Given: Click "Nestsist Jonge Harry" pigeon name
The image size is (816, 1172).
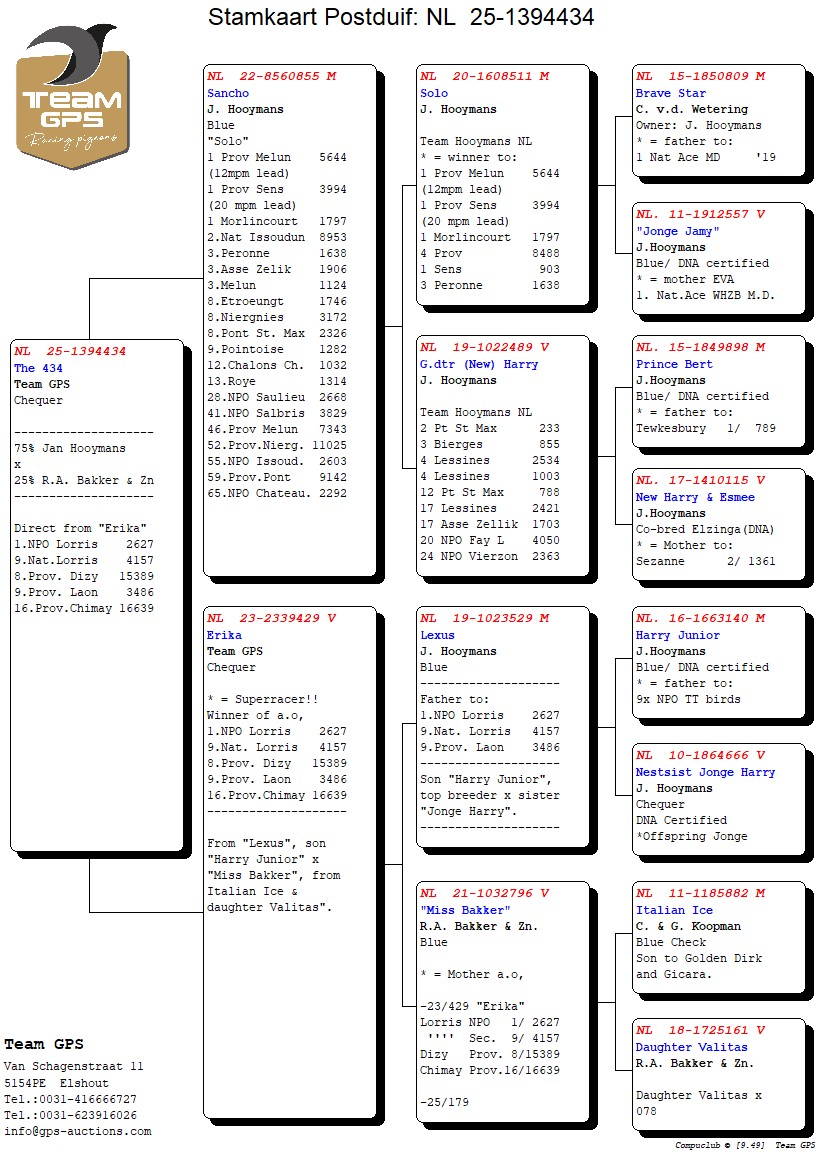Looking at the screenshot, I should (705, 772).
